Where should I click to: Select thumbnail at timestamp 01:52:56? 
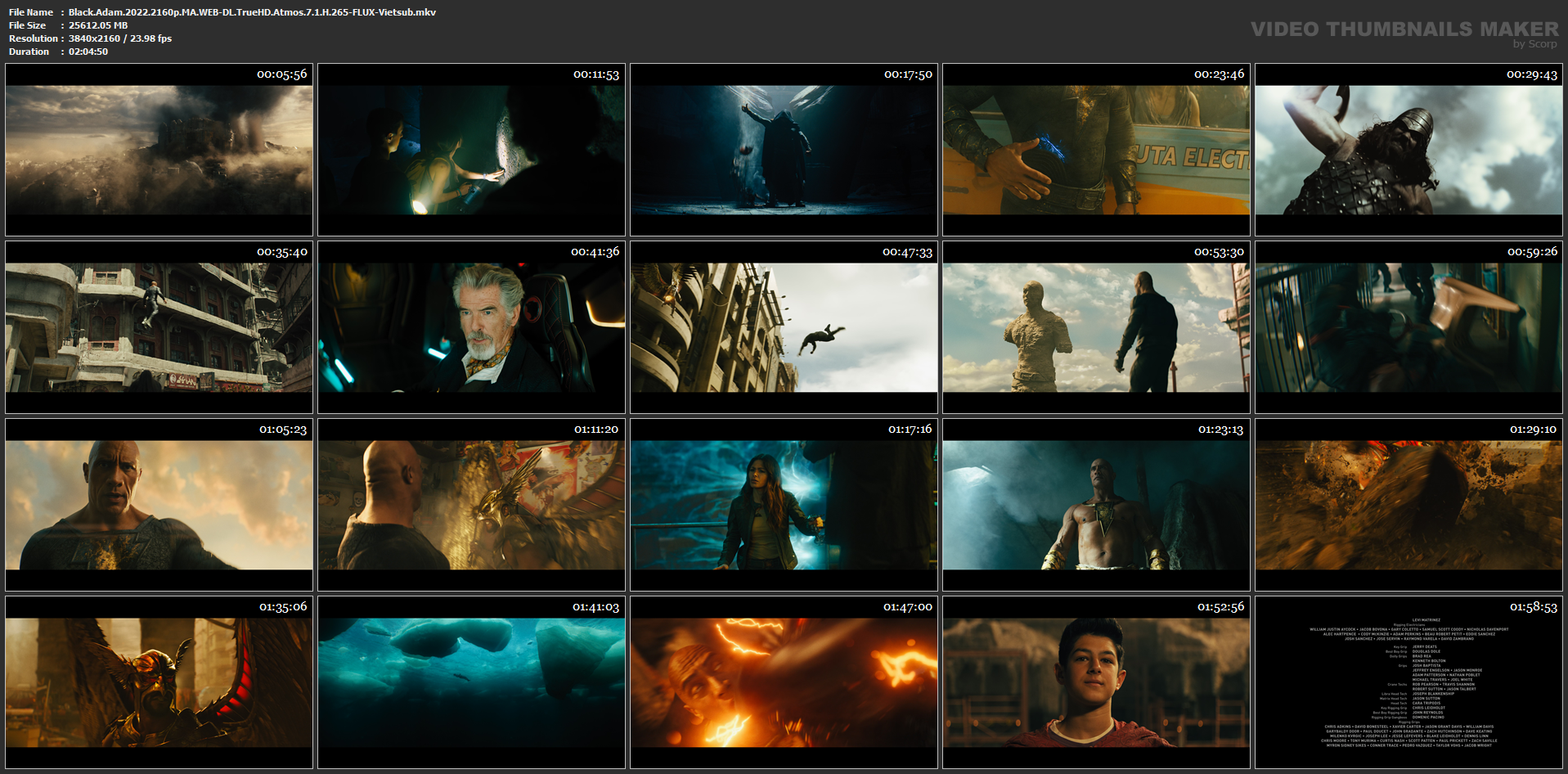point(1096,682)
